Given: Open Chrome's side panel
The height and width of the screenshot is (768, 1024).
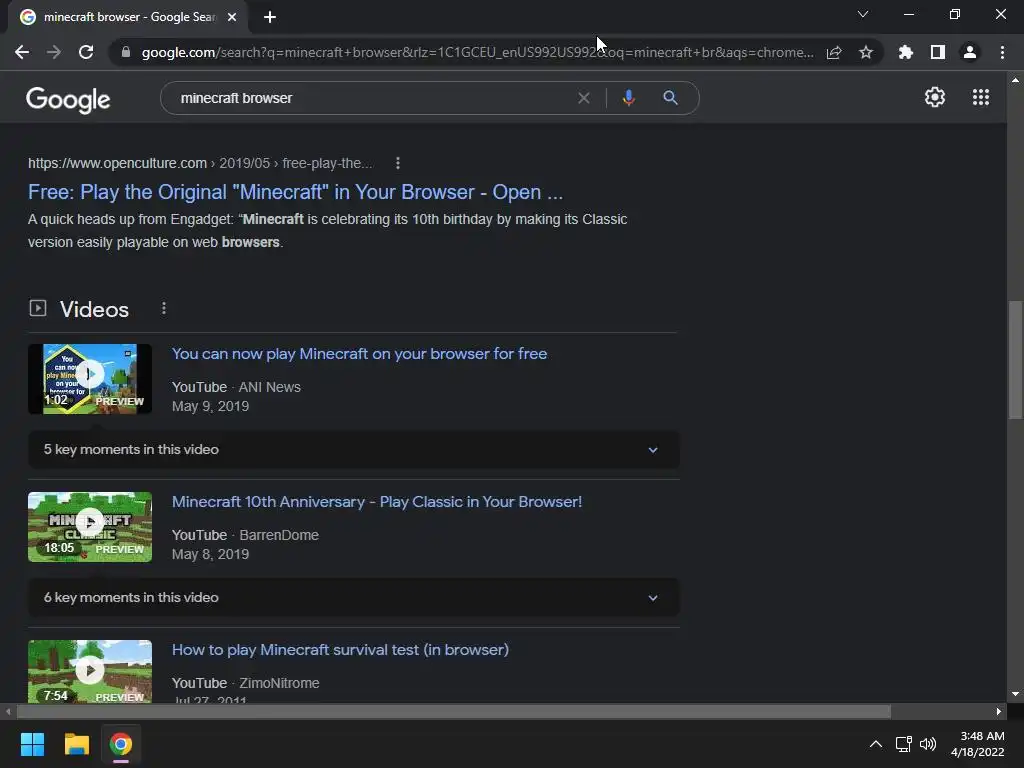Looking at the screenshot, I should [938, 52].
